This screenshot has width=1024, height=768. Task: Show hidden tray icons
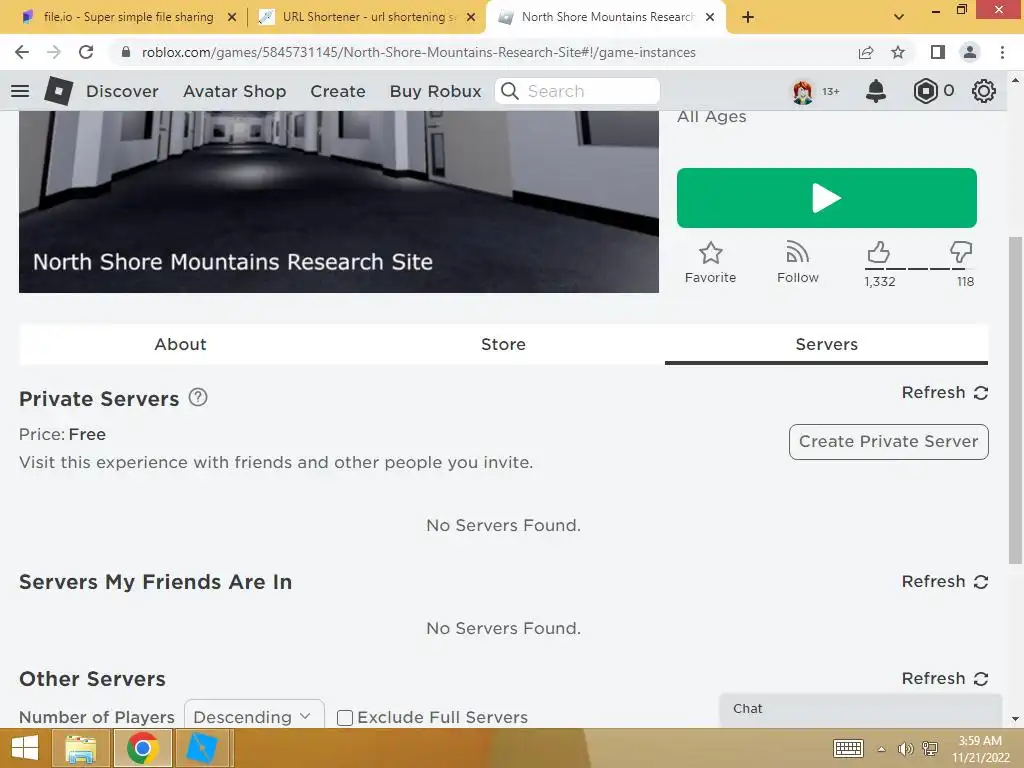pos(882,749)
